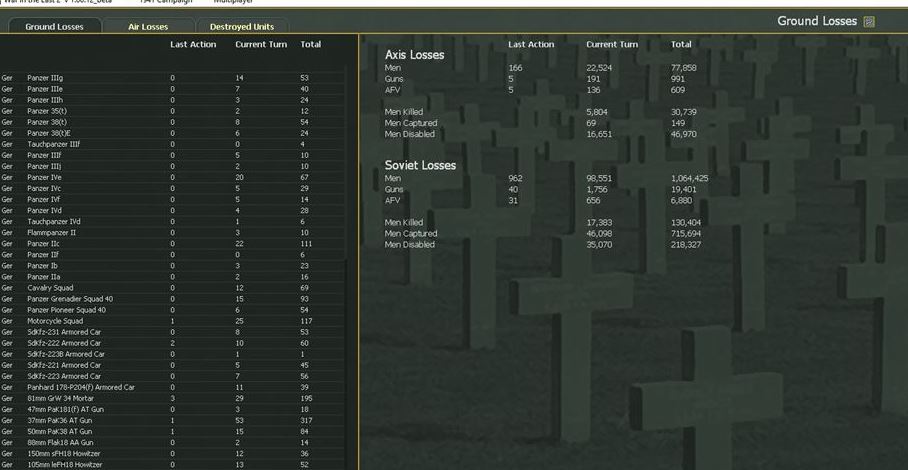
Task: Select the SdKfz-223 Armored Car row
Action: 173,376
